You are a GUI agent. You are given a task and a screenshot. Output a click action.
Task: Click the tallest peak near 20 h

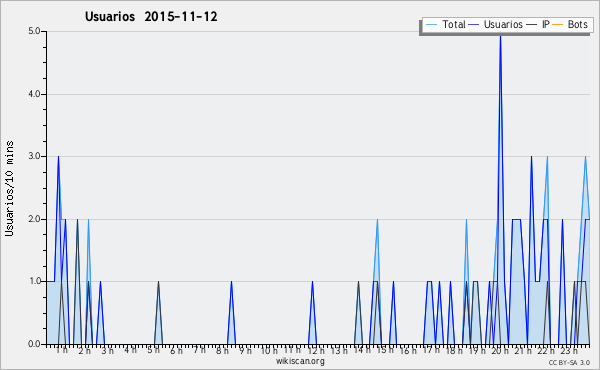[x=500, y=36]
